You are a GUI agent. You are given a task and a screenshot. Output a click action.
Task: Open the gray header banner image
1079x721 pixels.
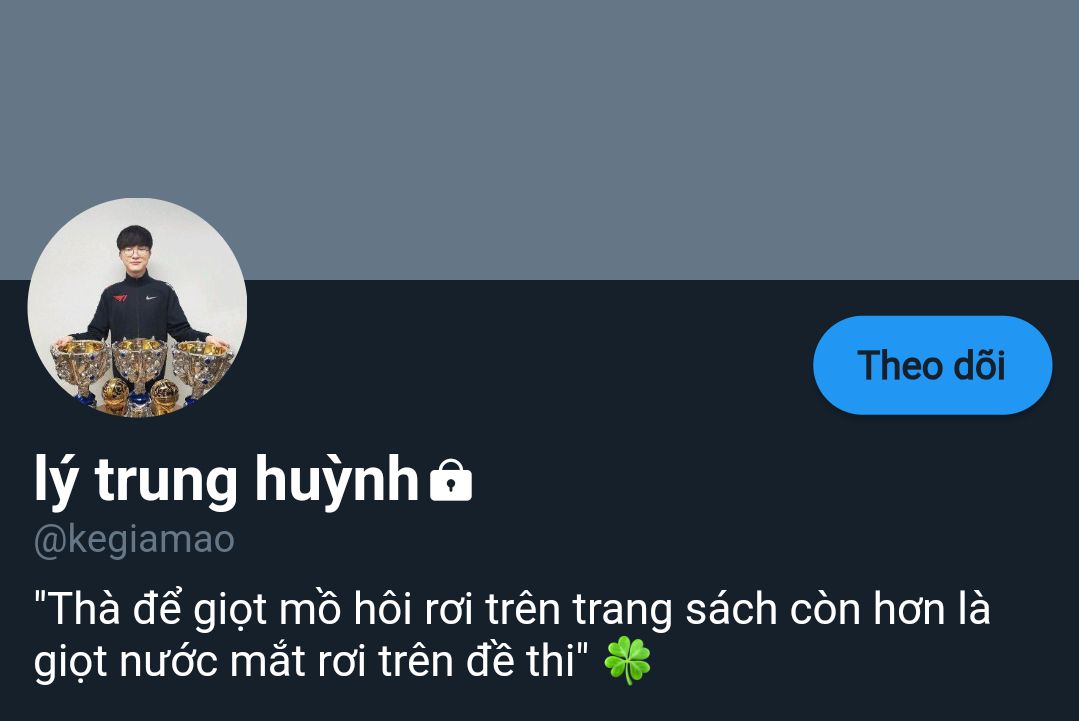click(x=540, y=140)
